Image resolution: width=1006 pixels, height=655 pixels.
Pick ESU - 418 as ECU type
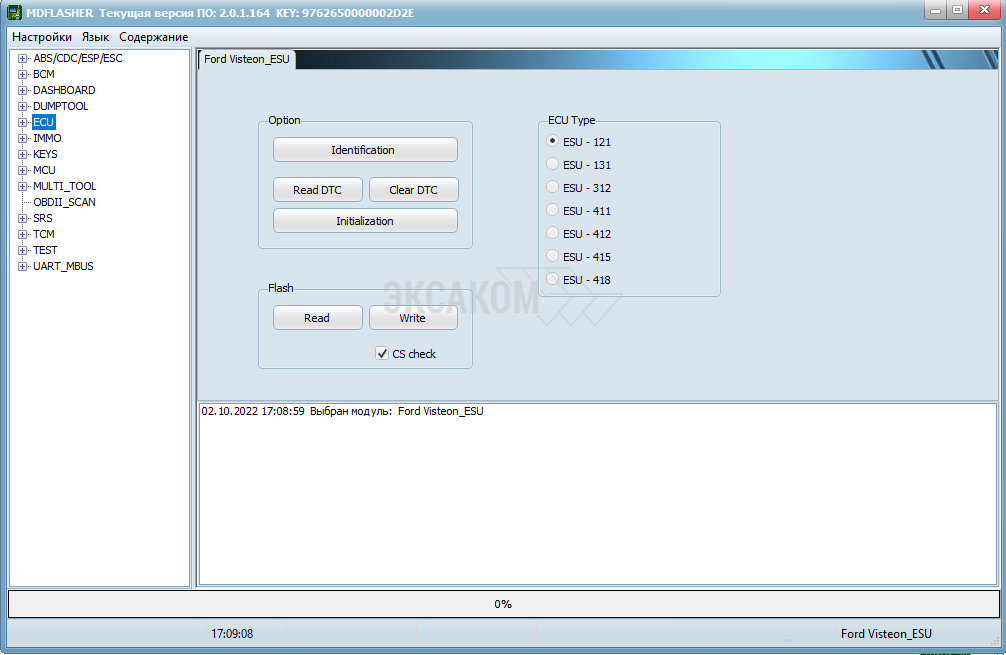point(553,280)
